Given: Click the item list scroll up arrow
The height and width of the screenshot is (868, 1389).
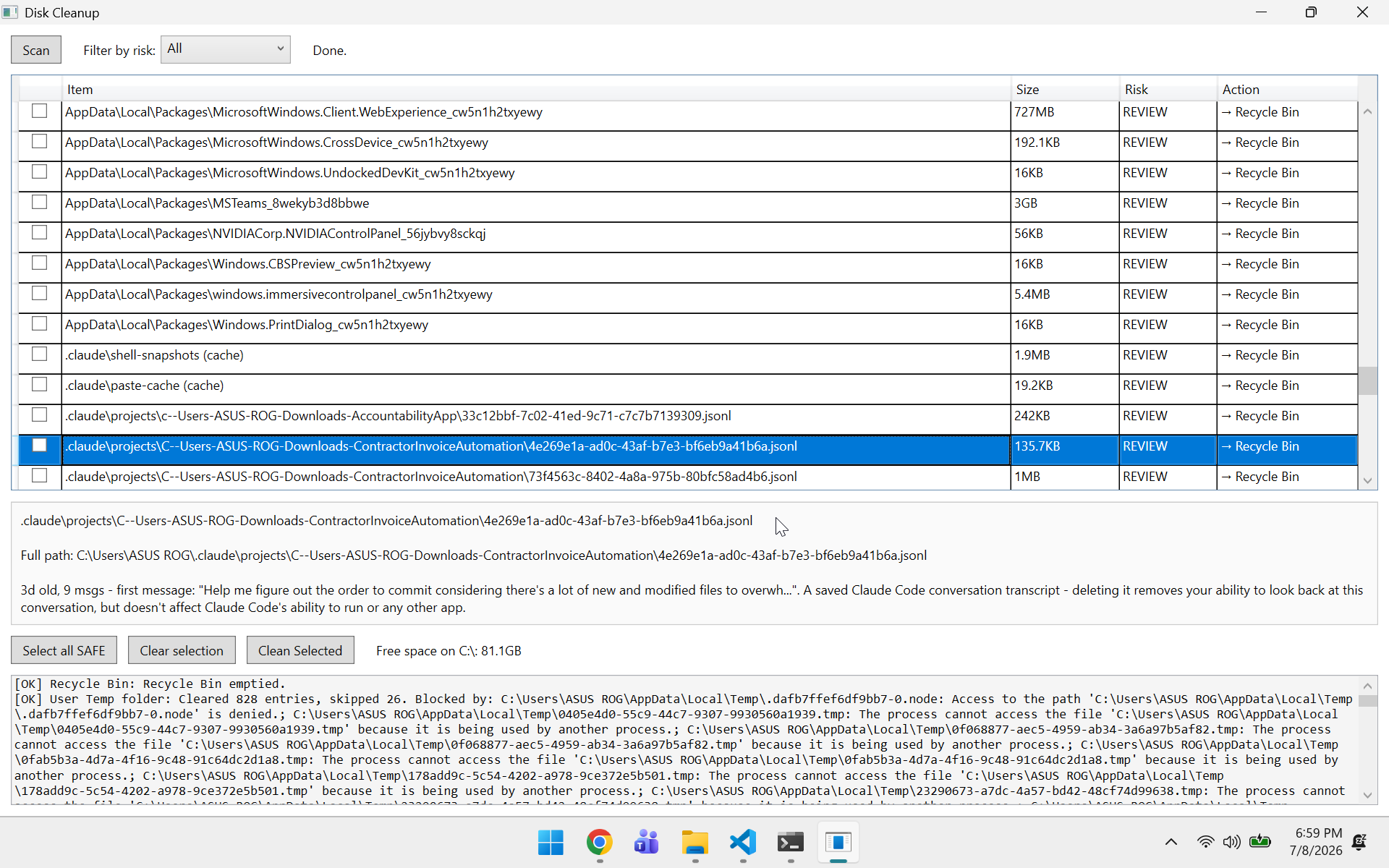Looking at the screenshot, I should point(1367,111).
